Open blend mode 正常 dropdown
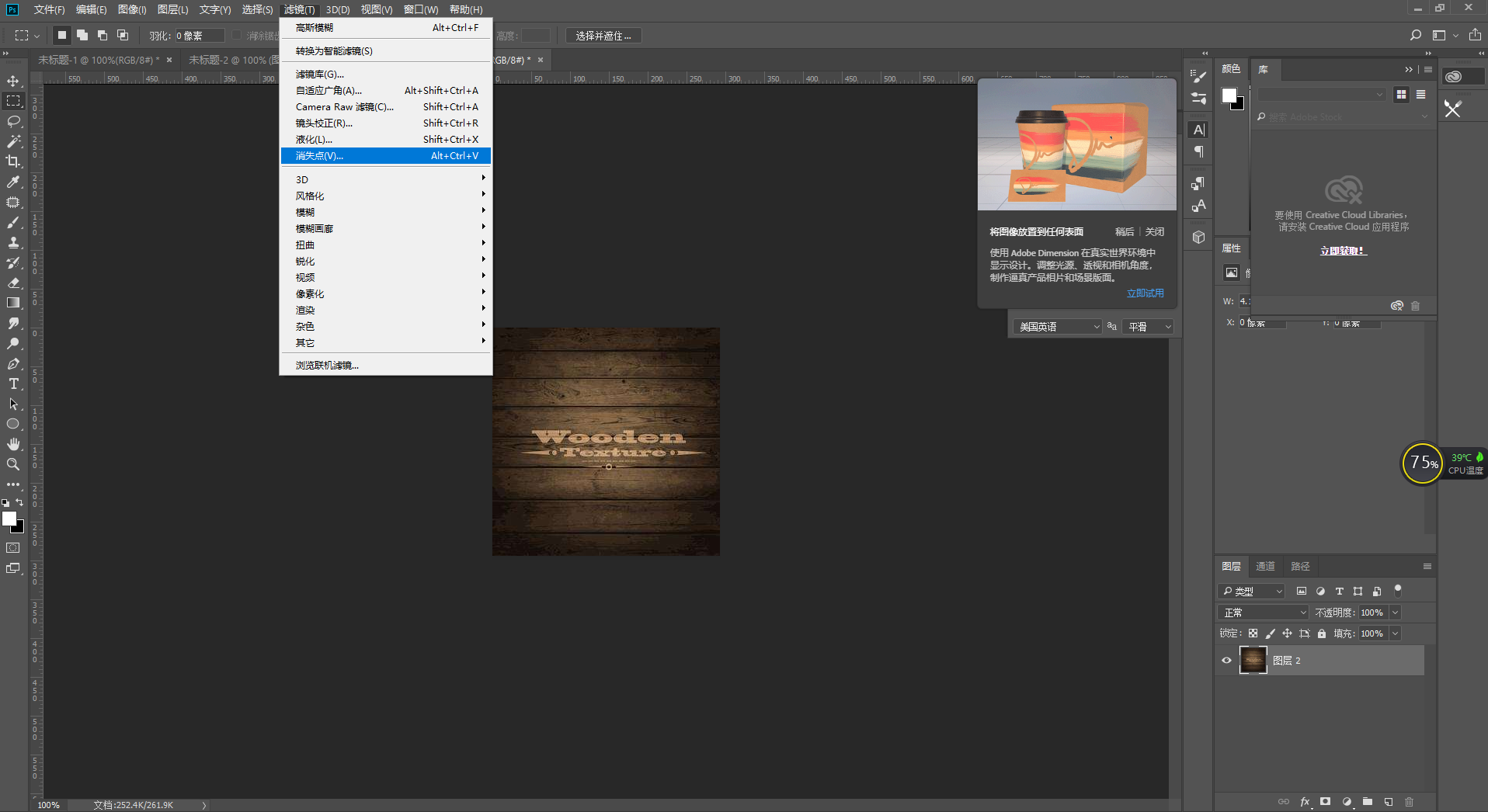Image resolution: width=1488 pixels, height=812 pixels. point(1264,612)
